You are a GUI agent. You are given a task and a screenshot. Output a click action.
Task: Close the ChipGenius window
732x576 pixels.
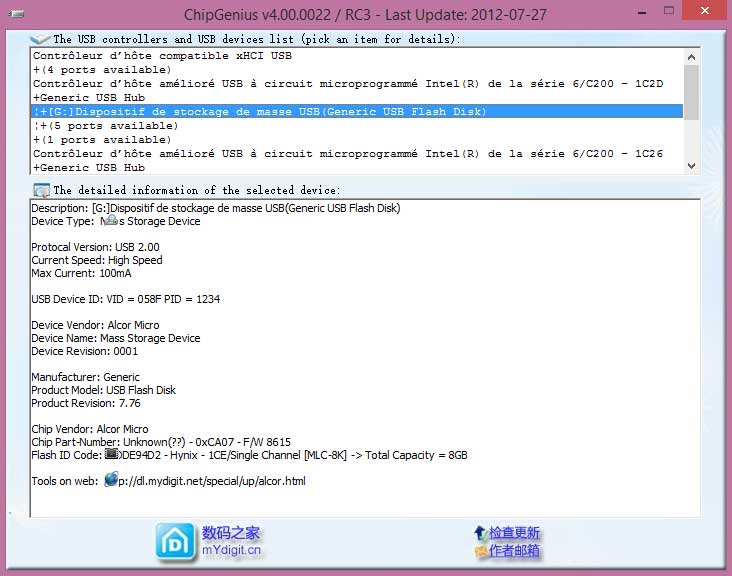coord(705,10)
